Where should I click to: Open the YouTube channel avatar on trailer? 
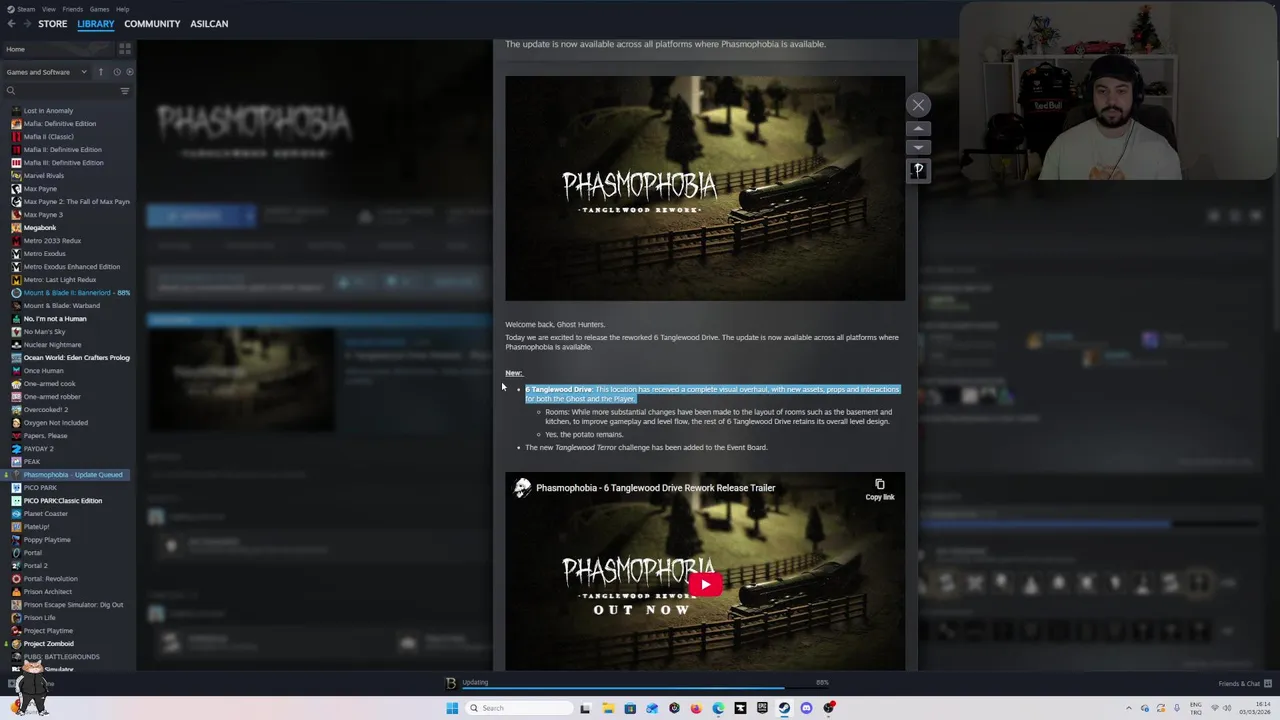click(522, 488)
